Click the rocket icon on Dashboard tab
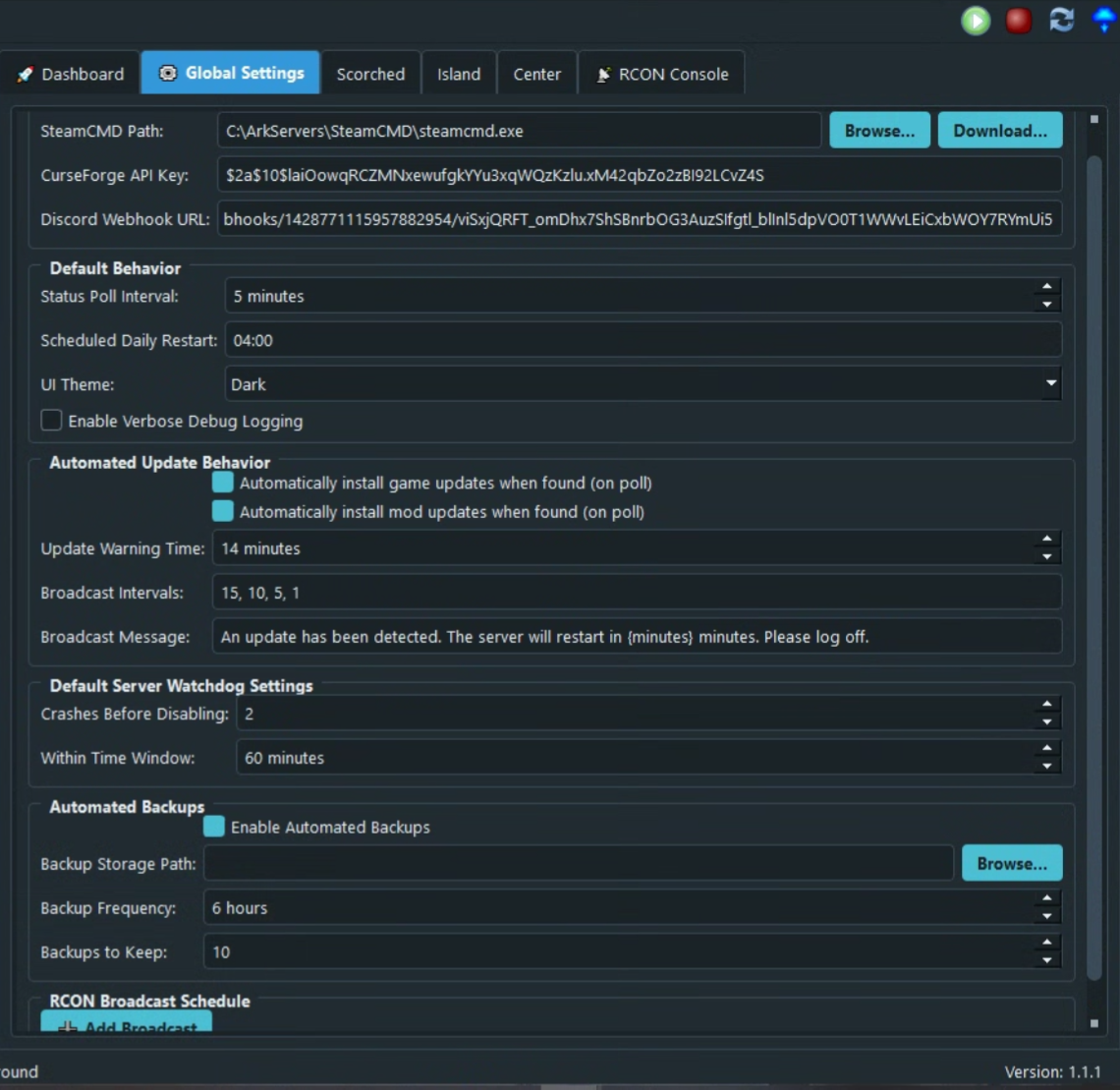 point(26,75)
